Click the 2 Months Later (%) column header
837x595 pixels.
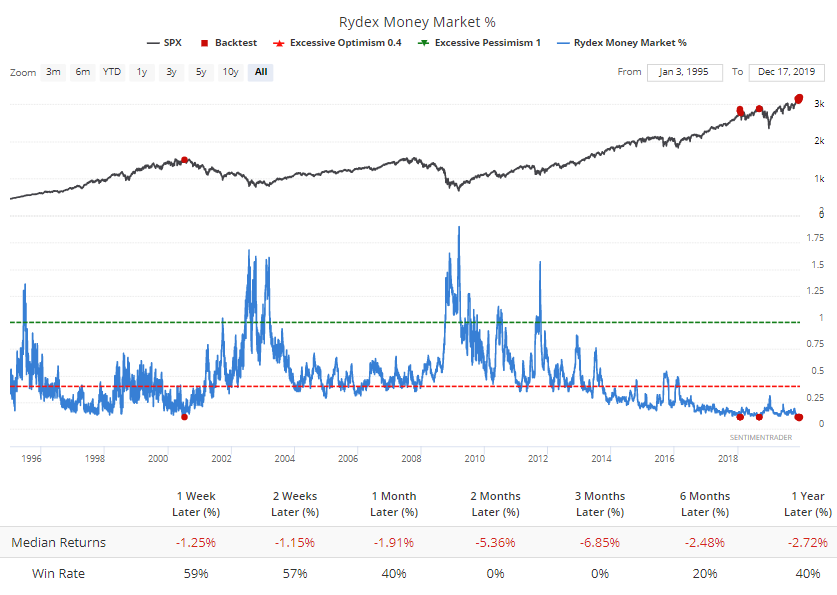[x=495, y=504]
